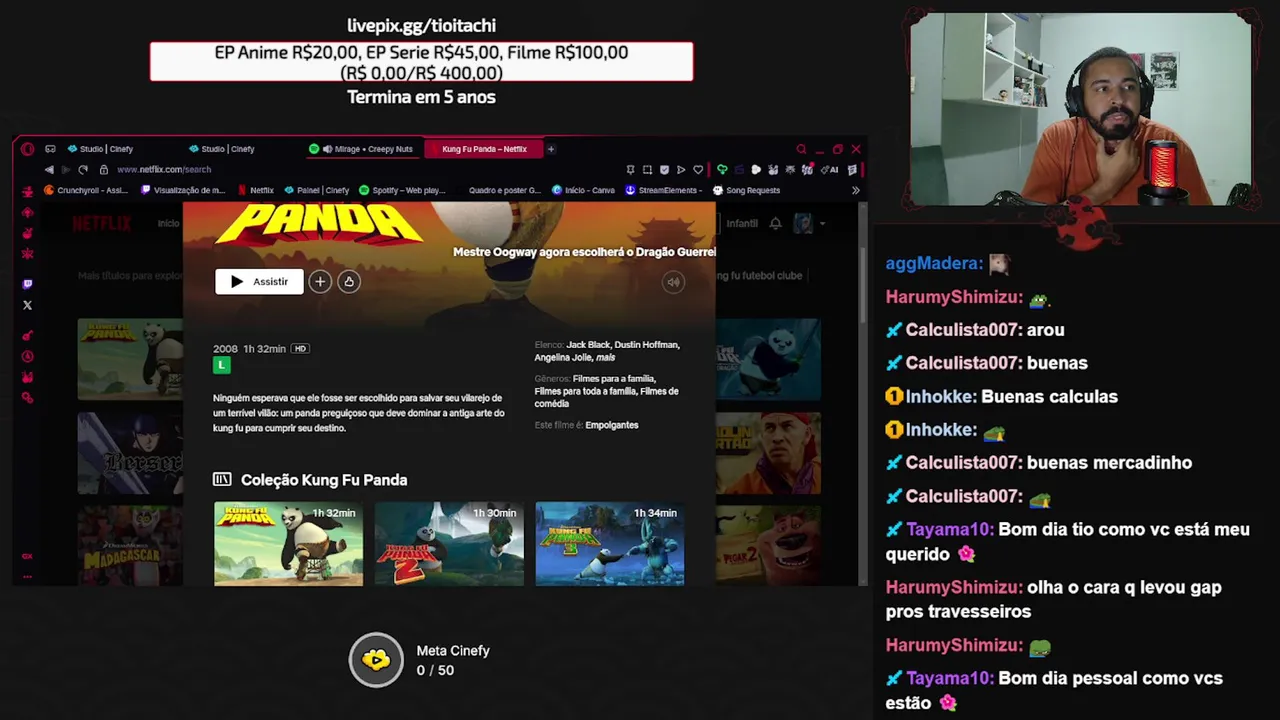Click the Netflix logo behind the dialog
This screenshot has height=720, width=1280.
[x=101, y=223]
